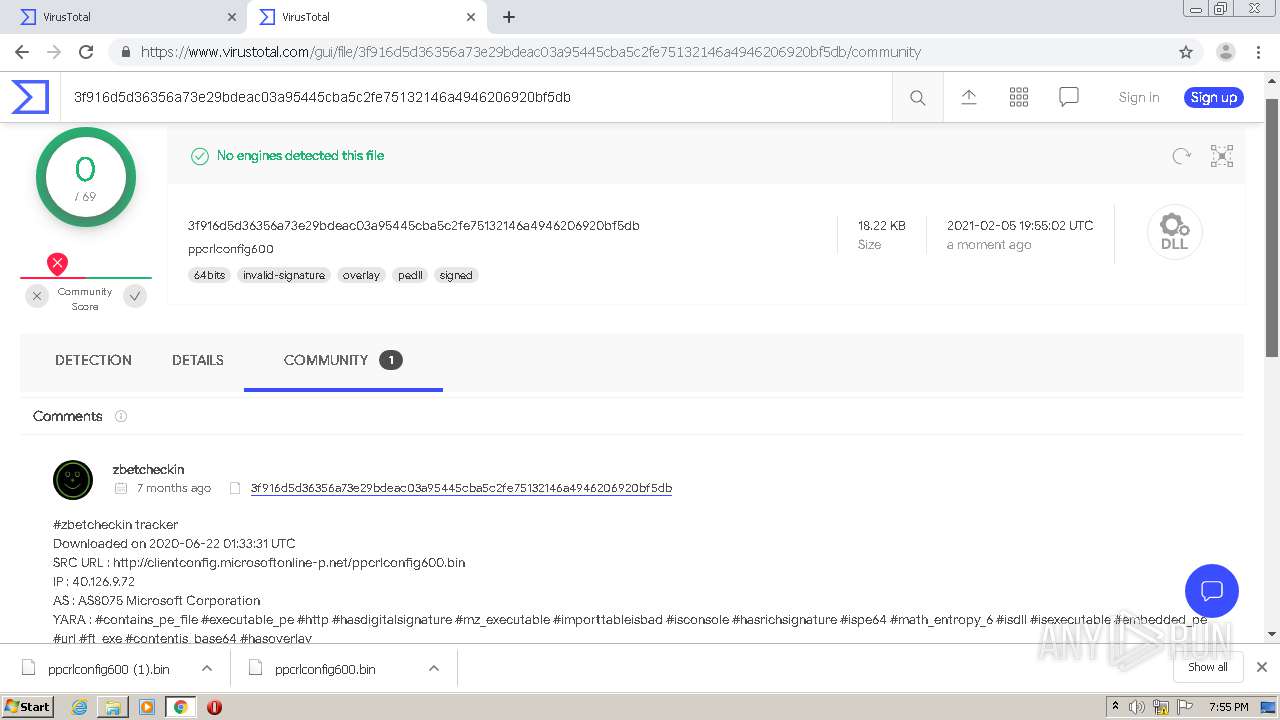Click the signed tag
Screen dimensions: 1280x720
pyautogui.click(x=456, y=275)
